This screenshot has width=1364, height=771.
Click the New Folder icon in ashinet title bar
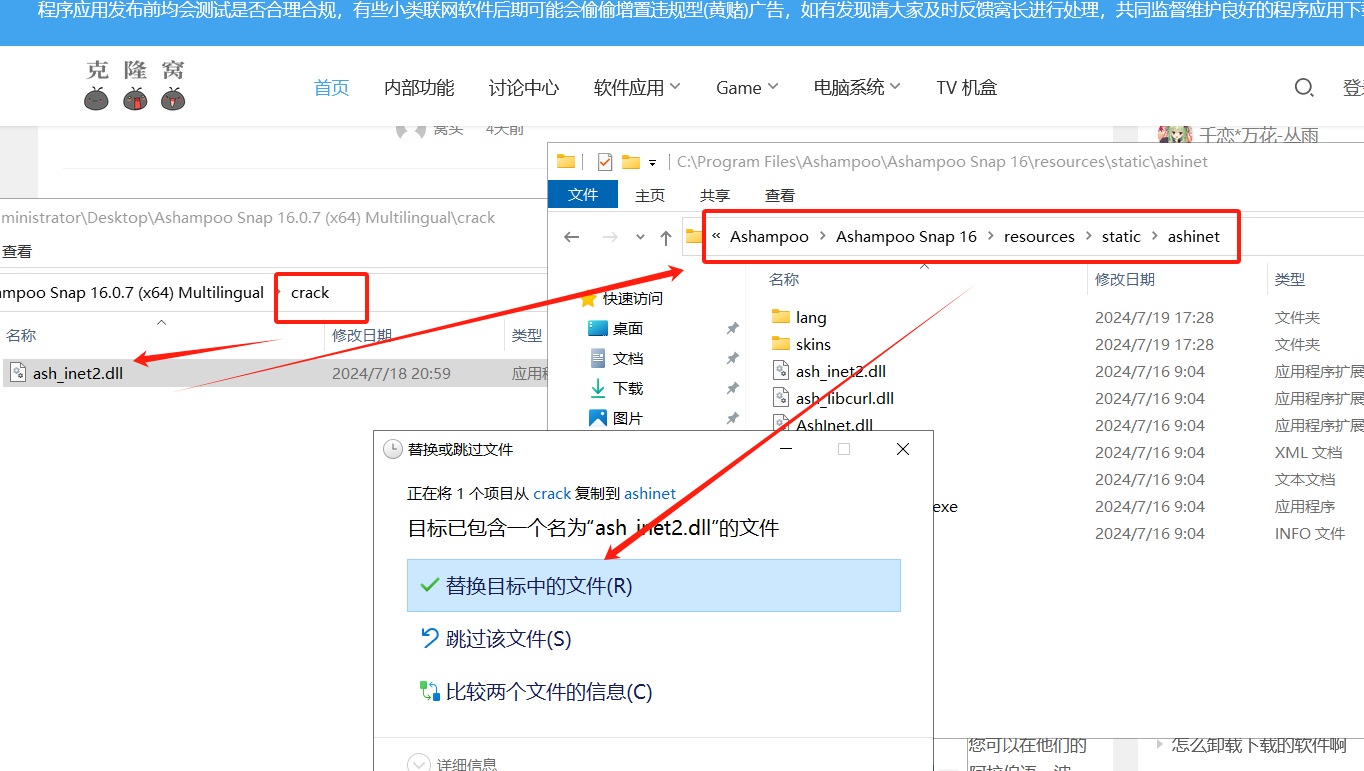pos(630,161)
